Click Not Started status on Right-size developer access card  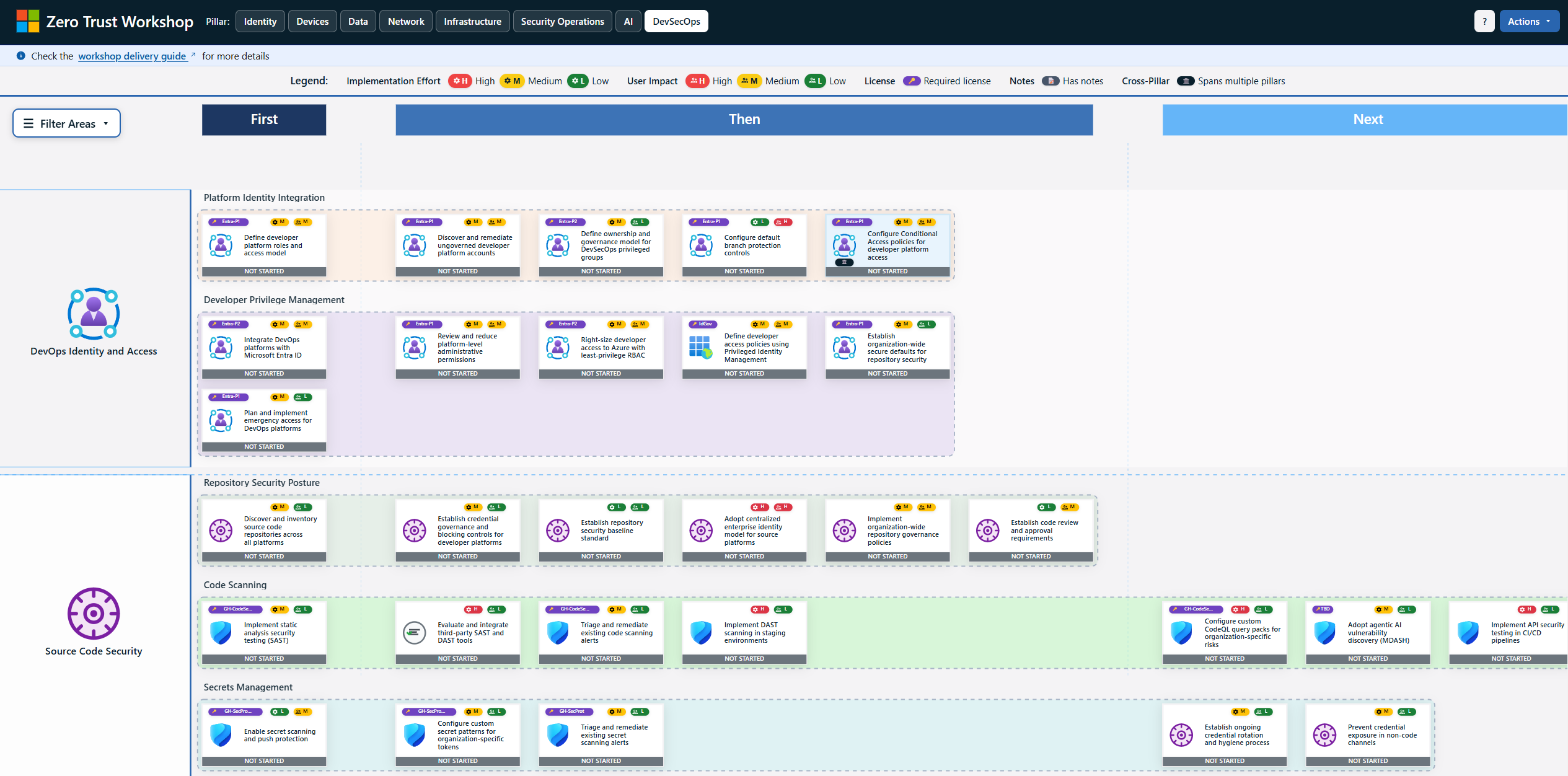[x=601, y=374]
